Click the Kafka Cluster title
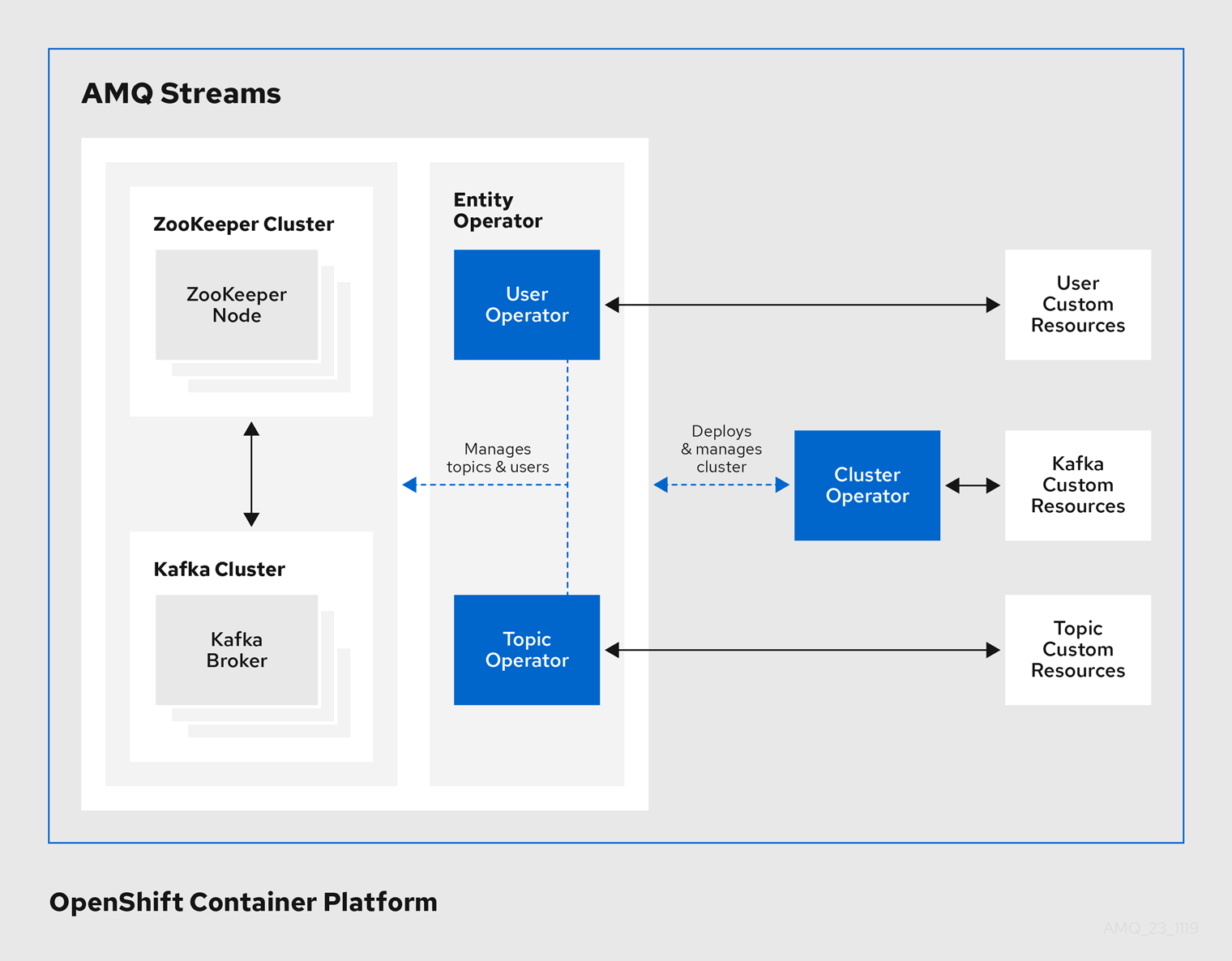Image resolution: width=1232 pixels, height=961 pixels. click(219, 570)
